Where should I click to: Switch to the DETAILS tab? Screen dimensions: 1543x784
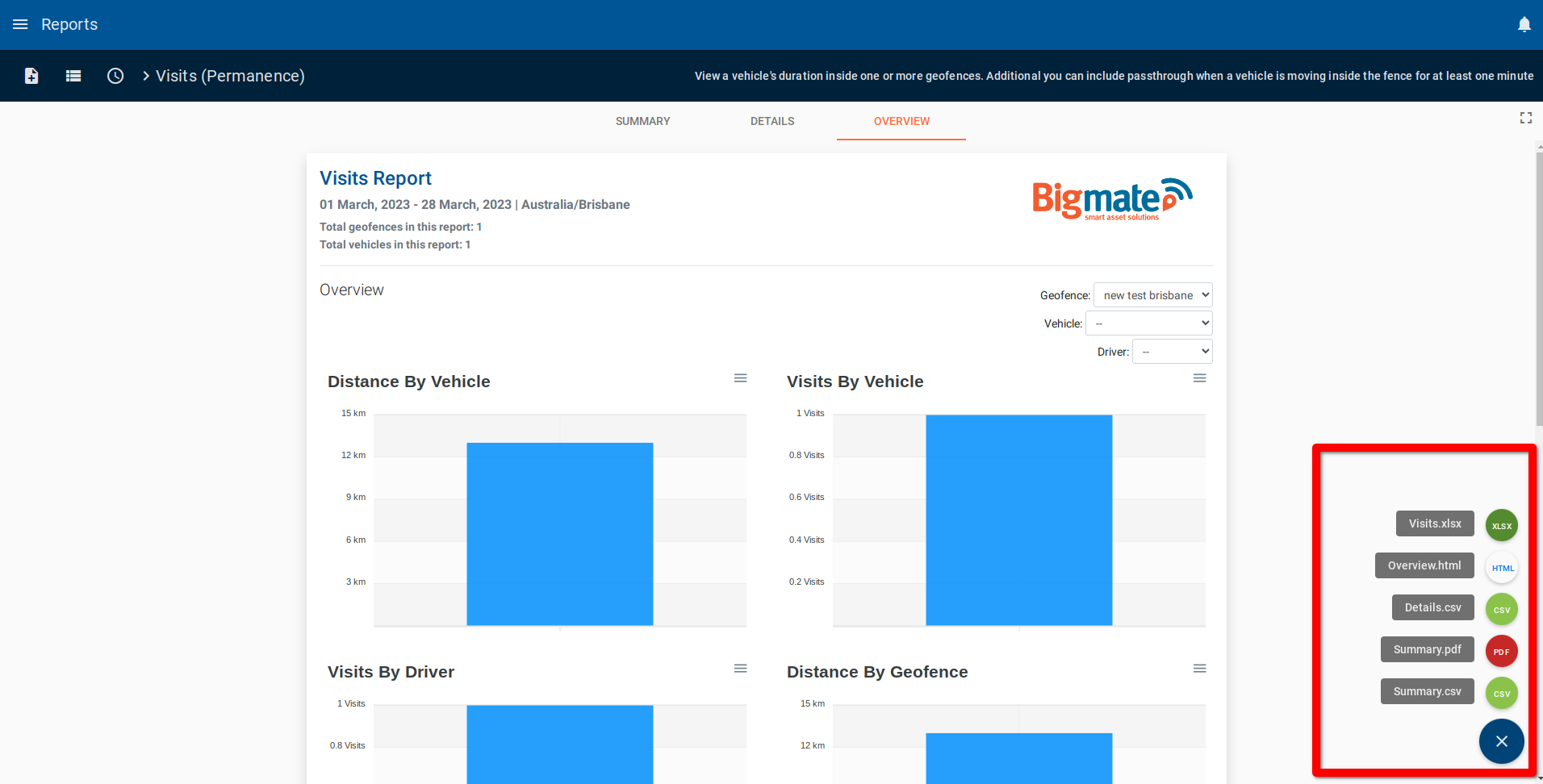(772, 121)
